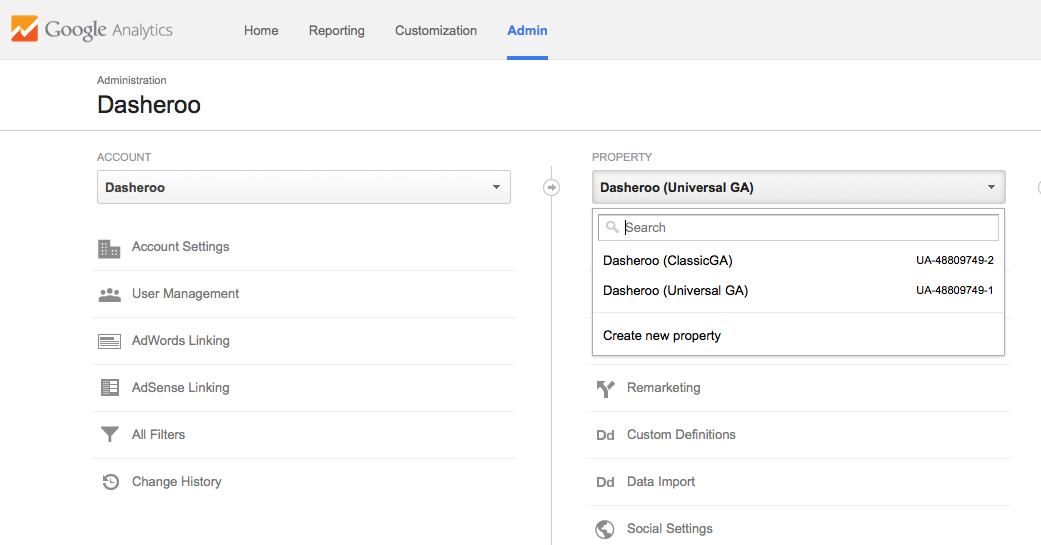Open the Reporting tab
This screenshot has height=545, width=1041.
(x=337, y=31)
